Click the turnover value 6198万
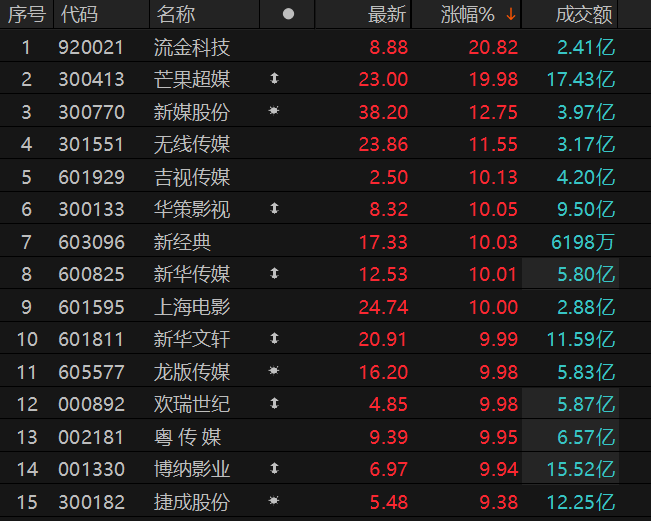 point(583,242)
